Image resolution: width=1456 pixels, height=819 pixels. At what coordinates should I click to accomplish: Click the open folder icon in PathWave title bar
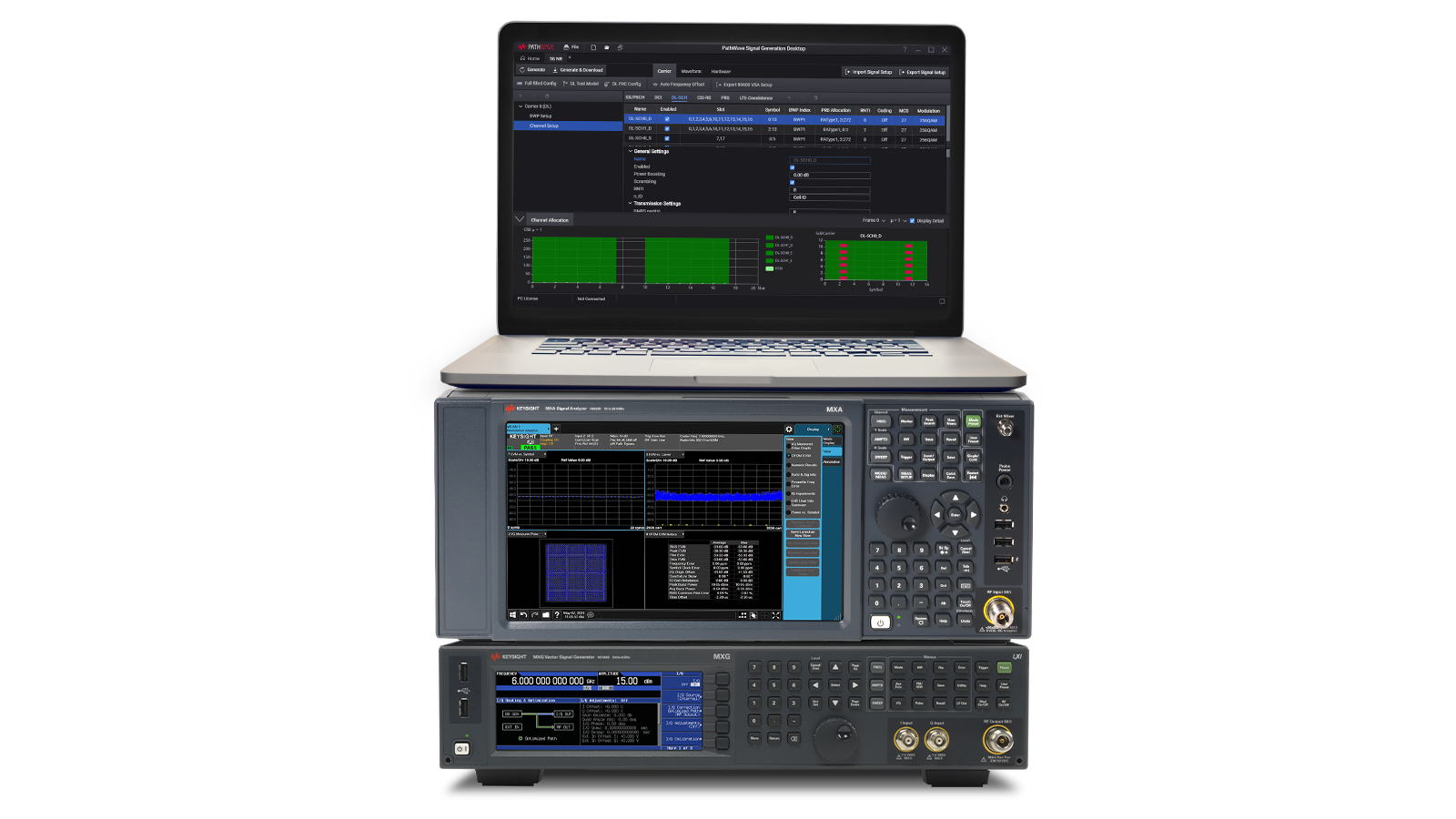point(607,47)
